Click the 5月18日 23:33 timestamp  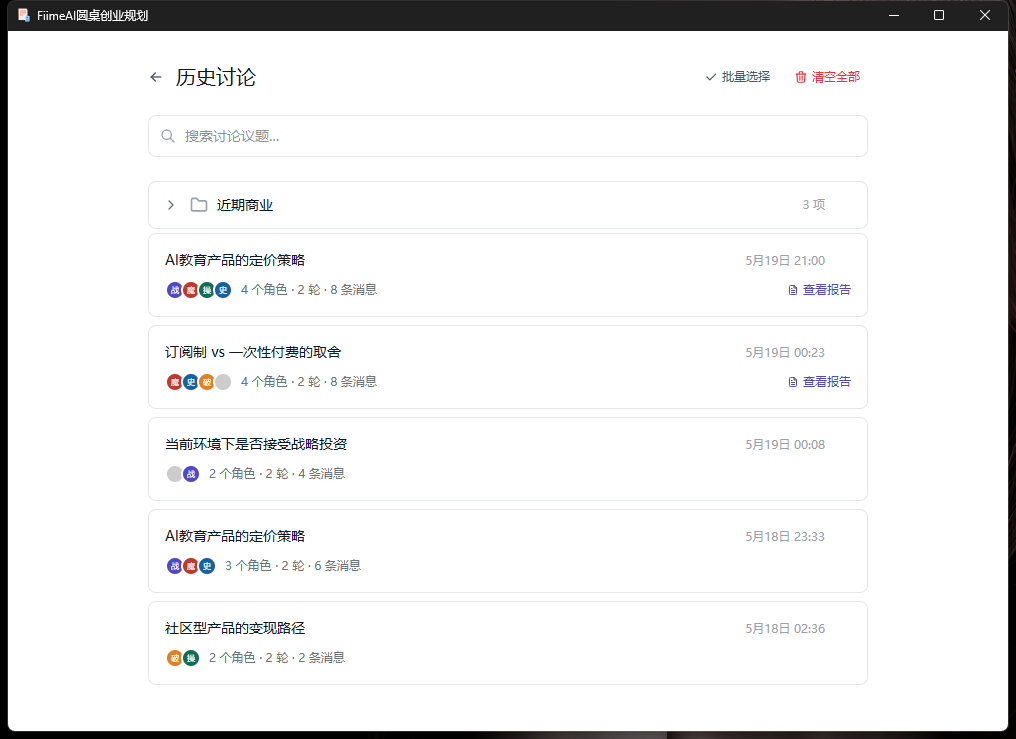click(x=785, y=537)
